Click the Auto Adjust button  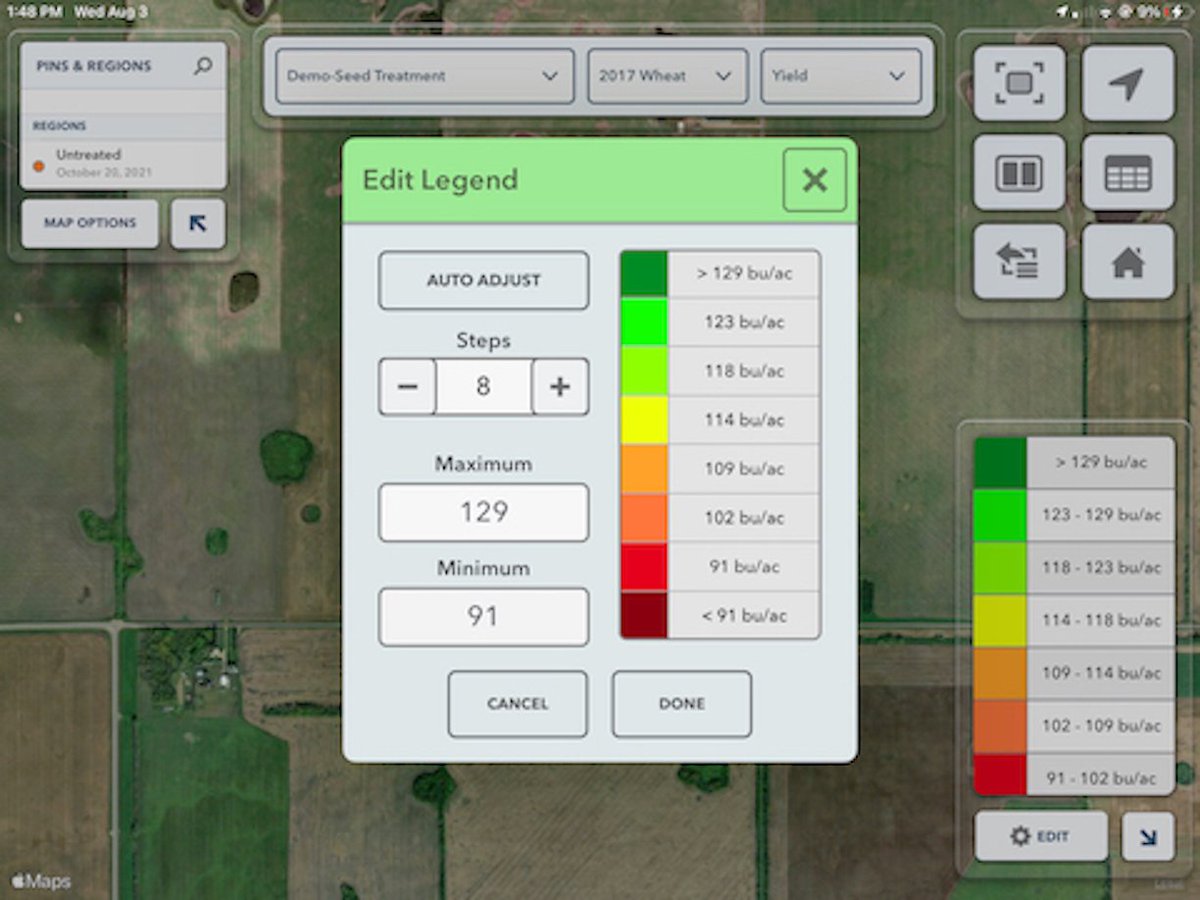(x=483, y=281)
